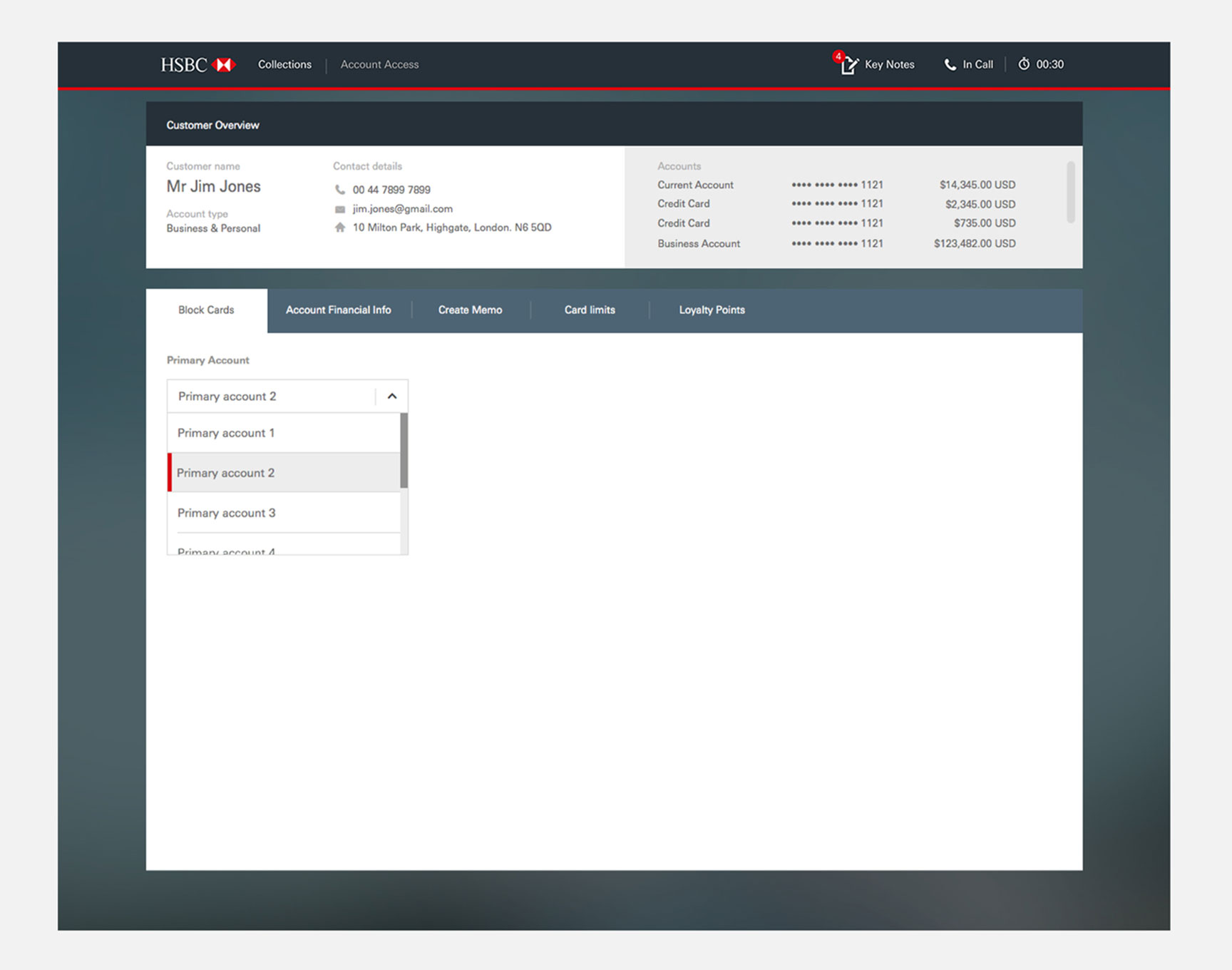Open Collections in the top navigation

coord(284,65)
